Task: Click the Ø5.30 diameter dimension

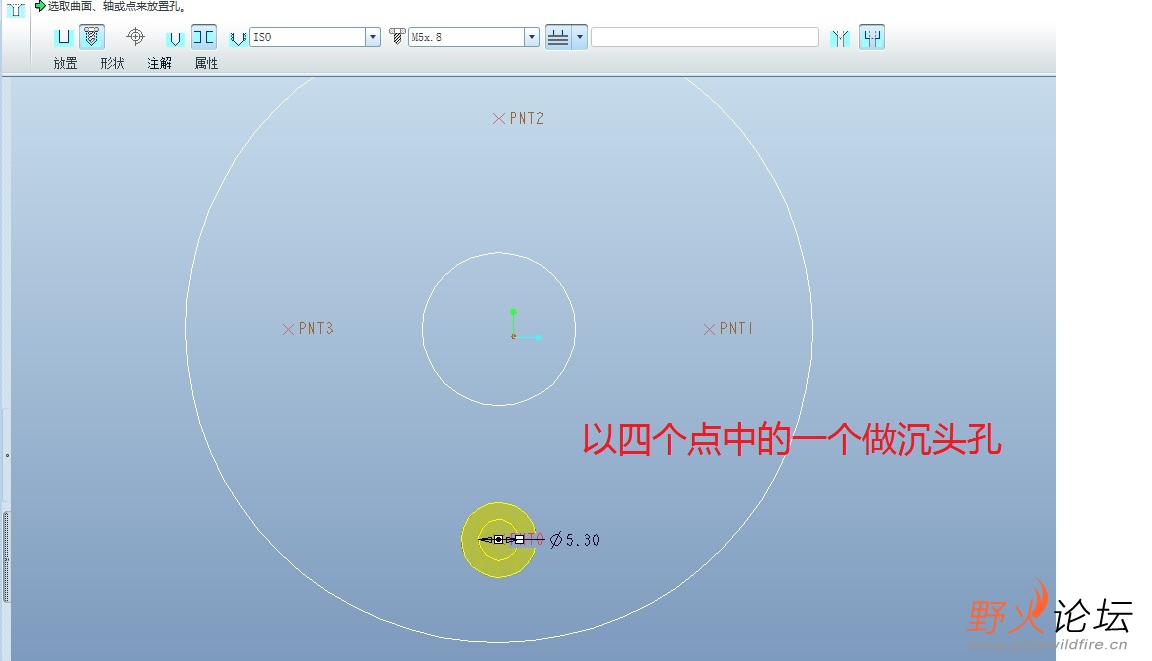Action: click(575, 540)
